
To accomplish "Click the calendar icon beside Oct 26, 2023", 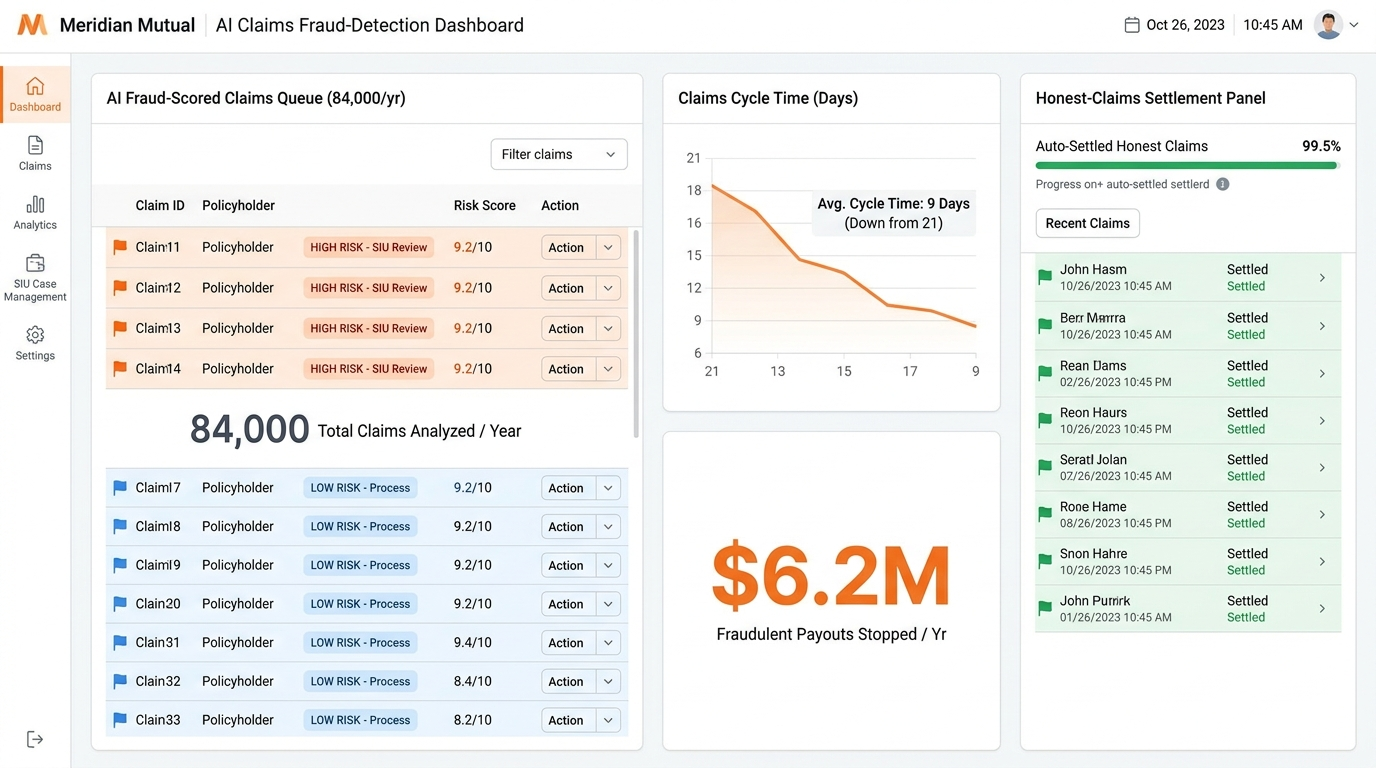I will coord(1132,25).
